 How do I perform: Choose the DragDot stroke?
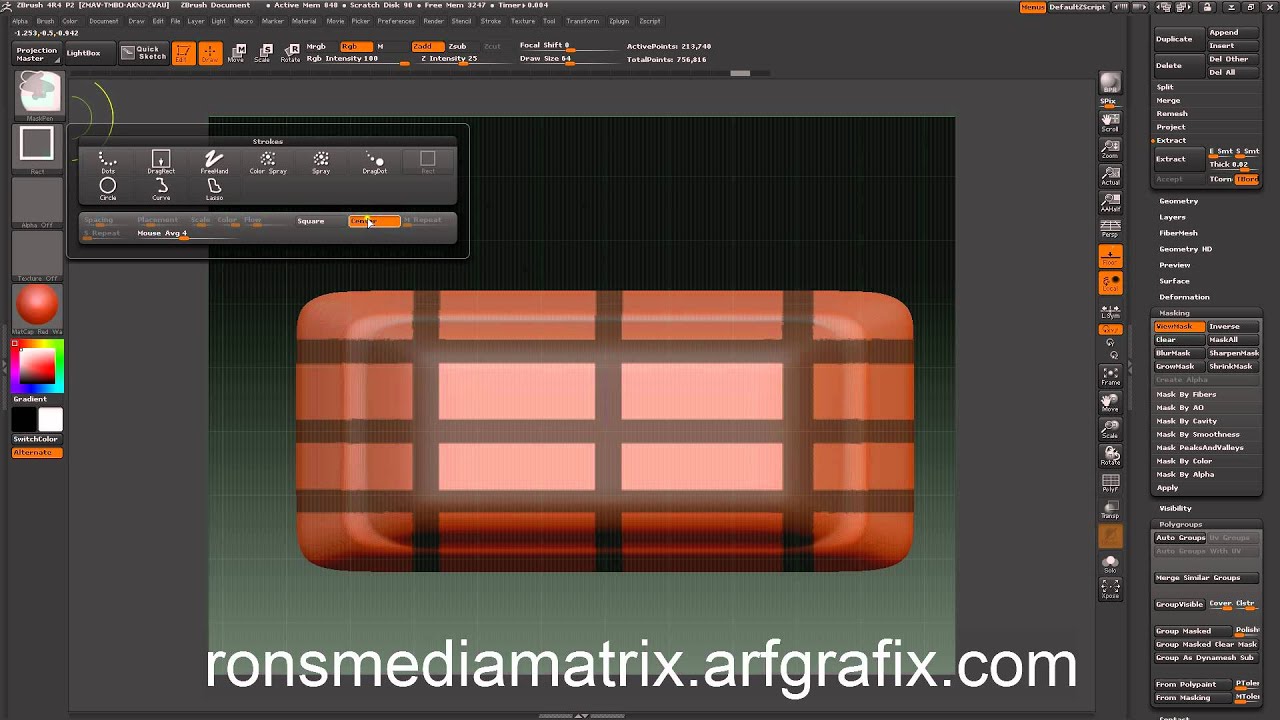pyautogui.click(x=374, y=162)
